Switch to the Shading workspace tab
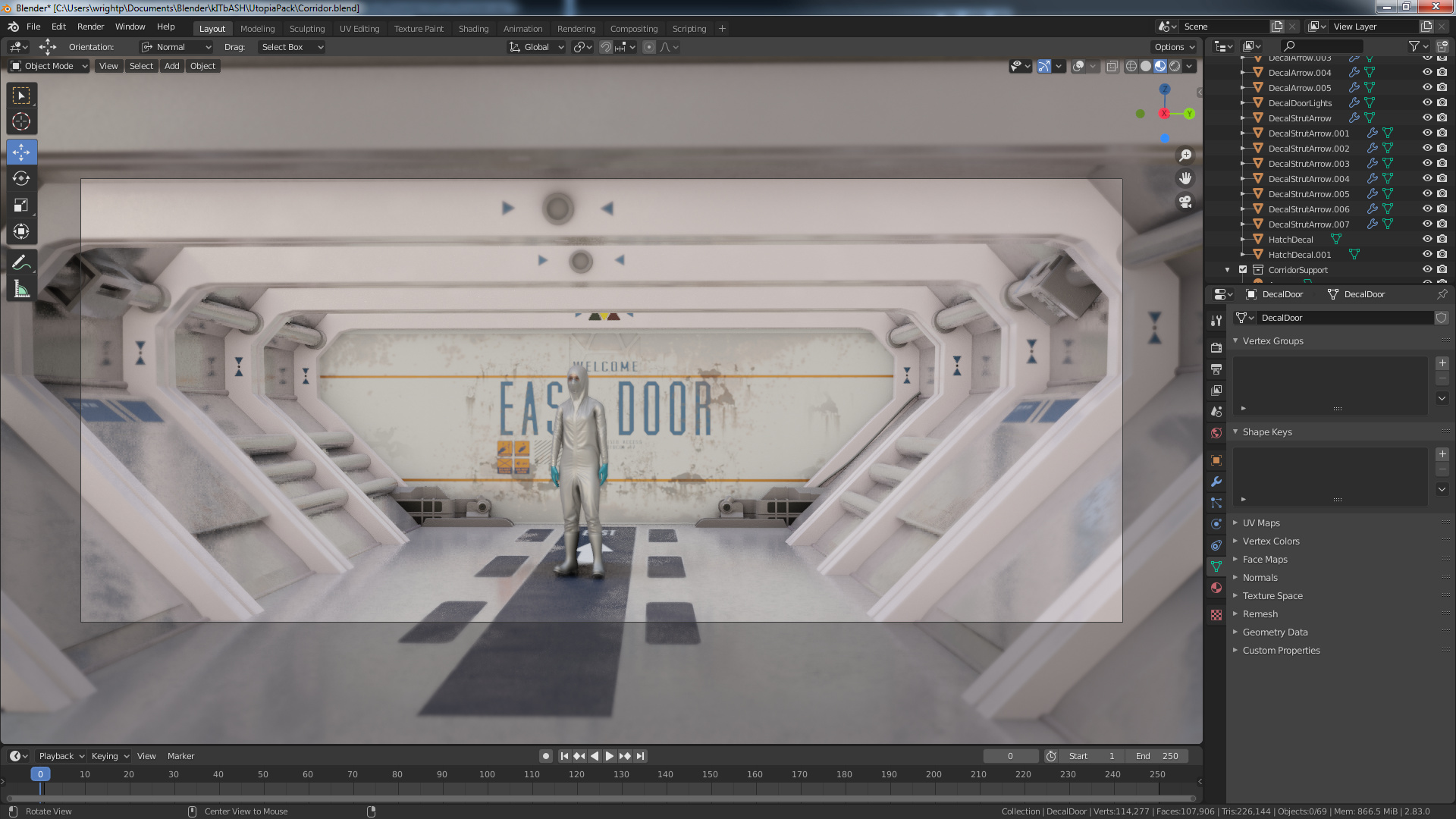 473,29
